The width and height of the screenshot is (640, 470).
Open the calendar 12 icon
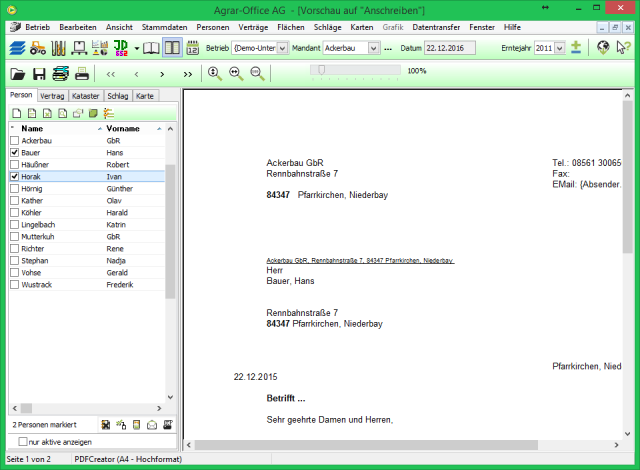[192, 48]
